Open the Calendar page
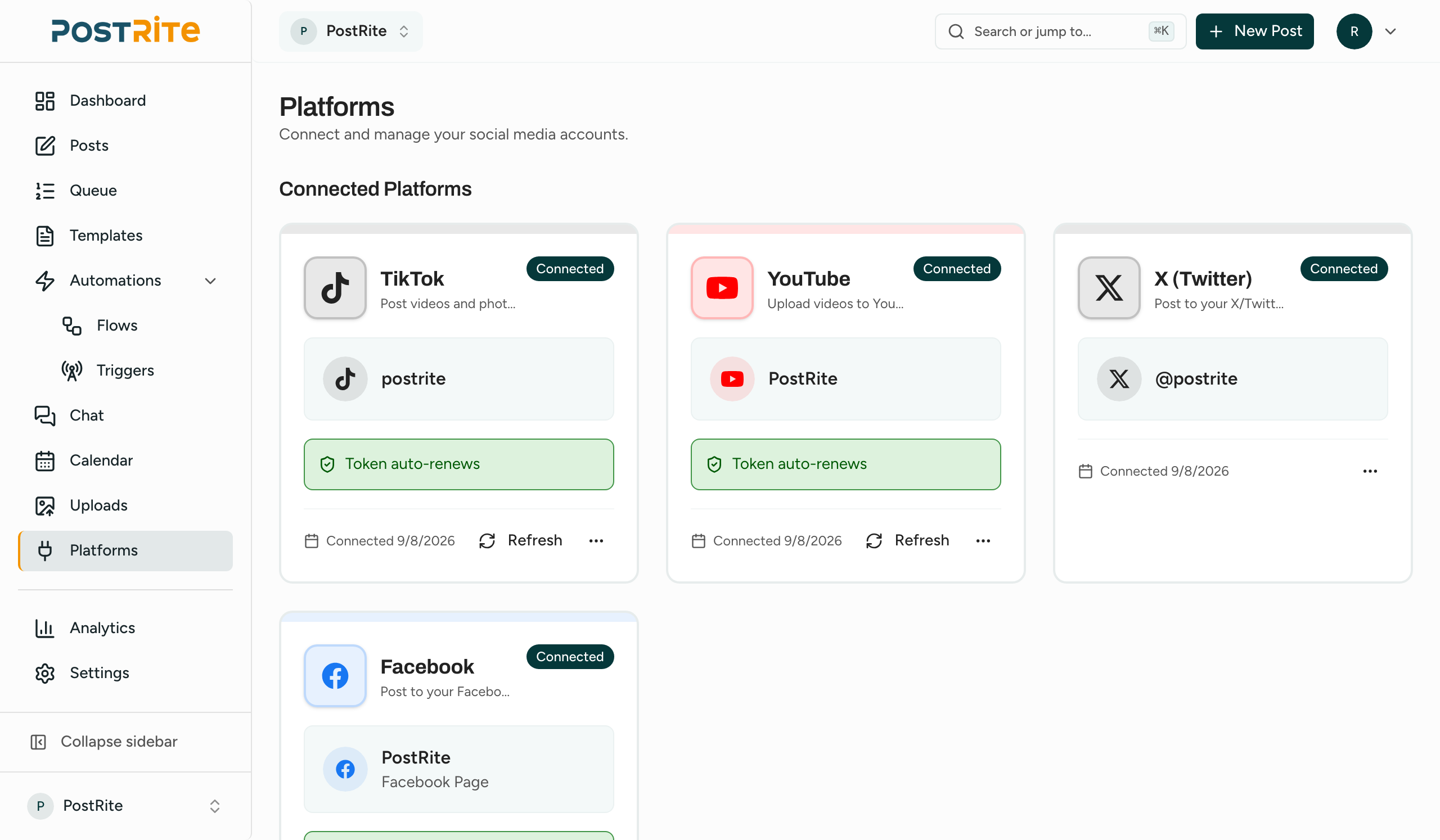 coord(125,461)
